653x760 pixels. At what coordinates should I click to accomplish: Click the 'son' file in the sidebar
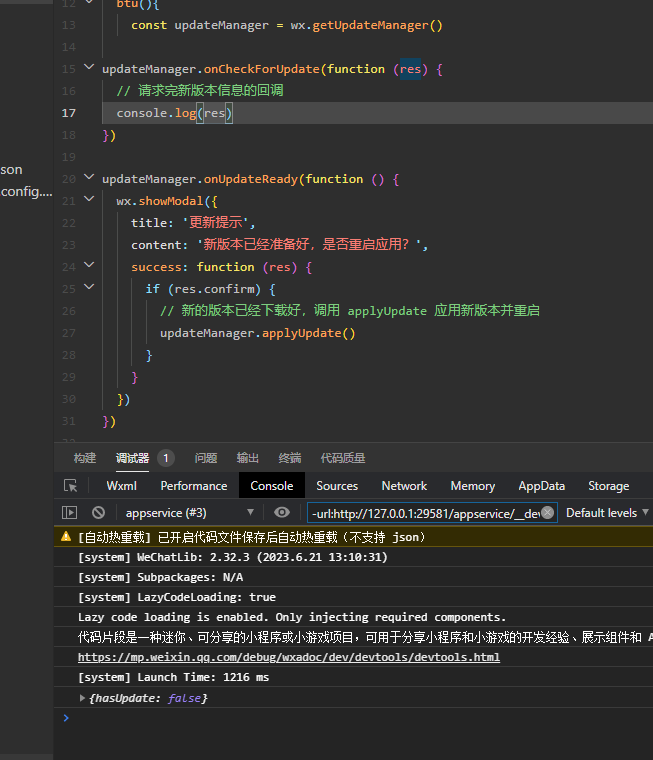[11, 170]
